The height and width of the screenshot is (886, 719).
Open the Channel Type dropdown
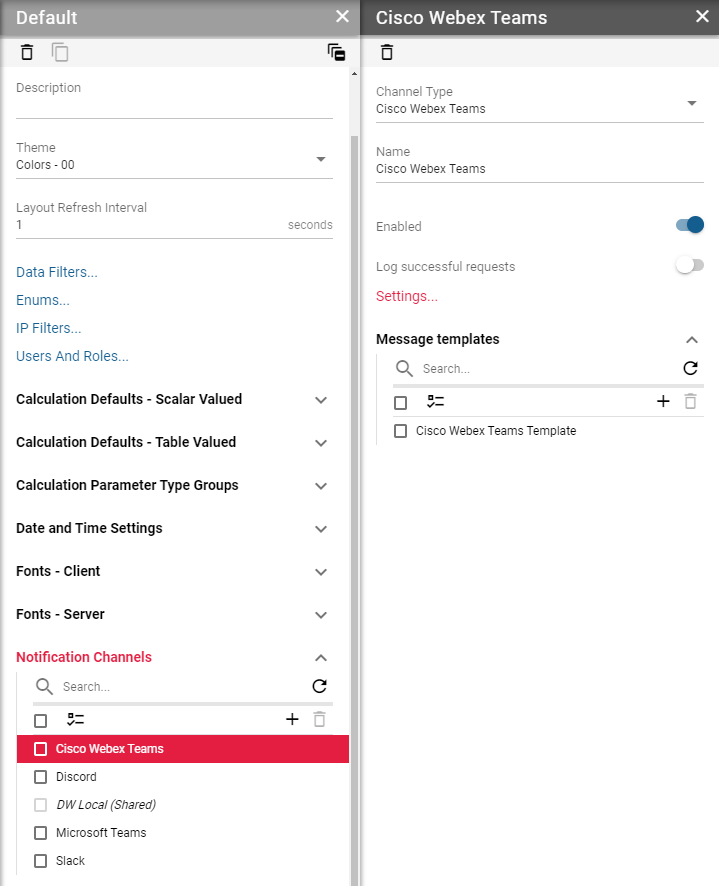coord(692,103)
